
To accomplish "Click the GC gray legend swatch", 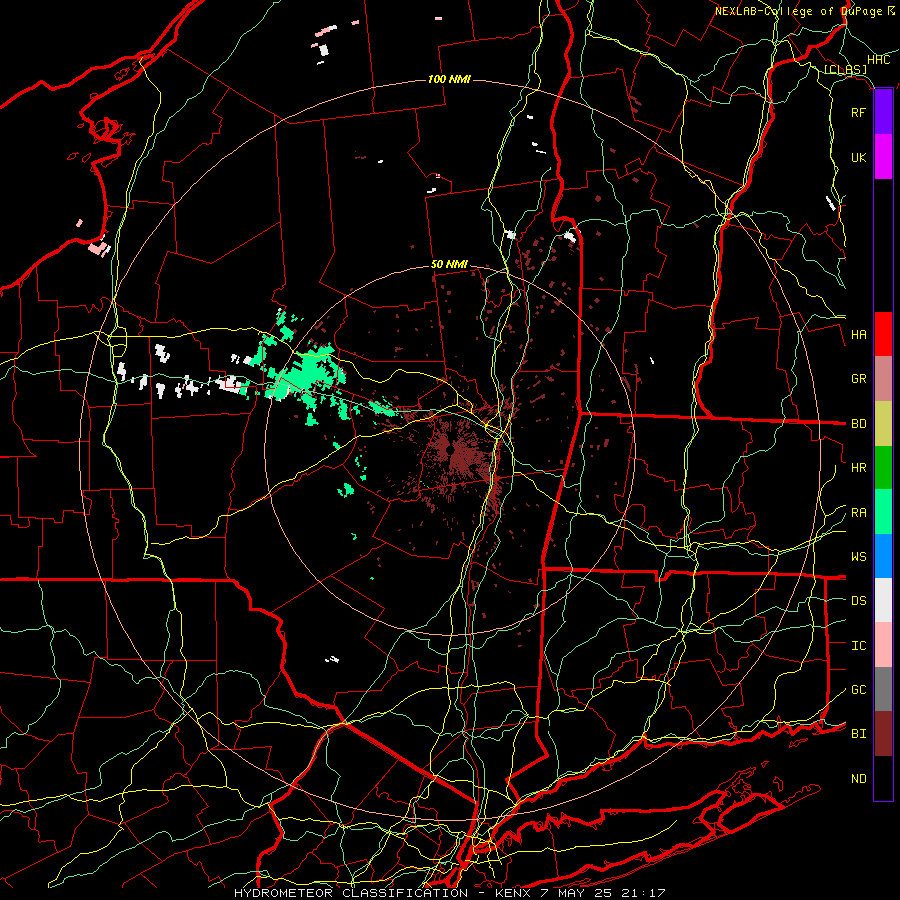I will [x=883, y=689].
